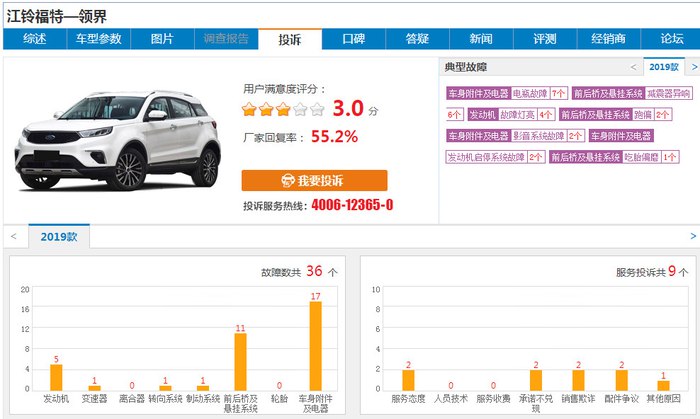Click the 制动系统 bar in fault chart
The height and width of the screenshot is (419, 700).
tap(203, 388)
